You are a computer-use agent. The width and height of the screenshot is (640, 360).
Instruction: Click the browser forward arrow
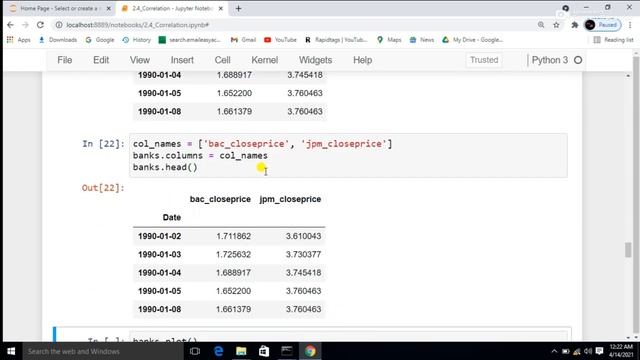(x=25, y=25)
